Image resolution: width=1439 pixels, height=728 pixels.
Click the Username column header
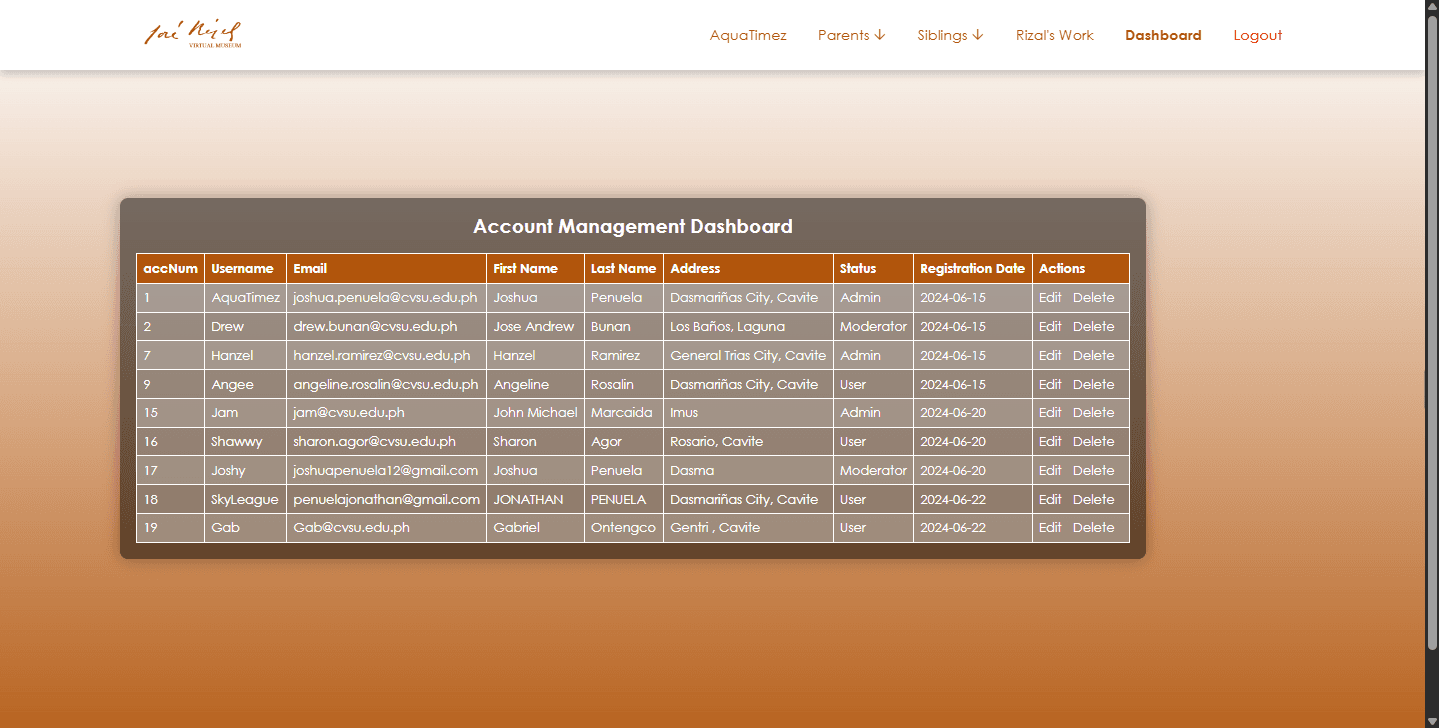coord(246,268)
